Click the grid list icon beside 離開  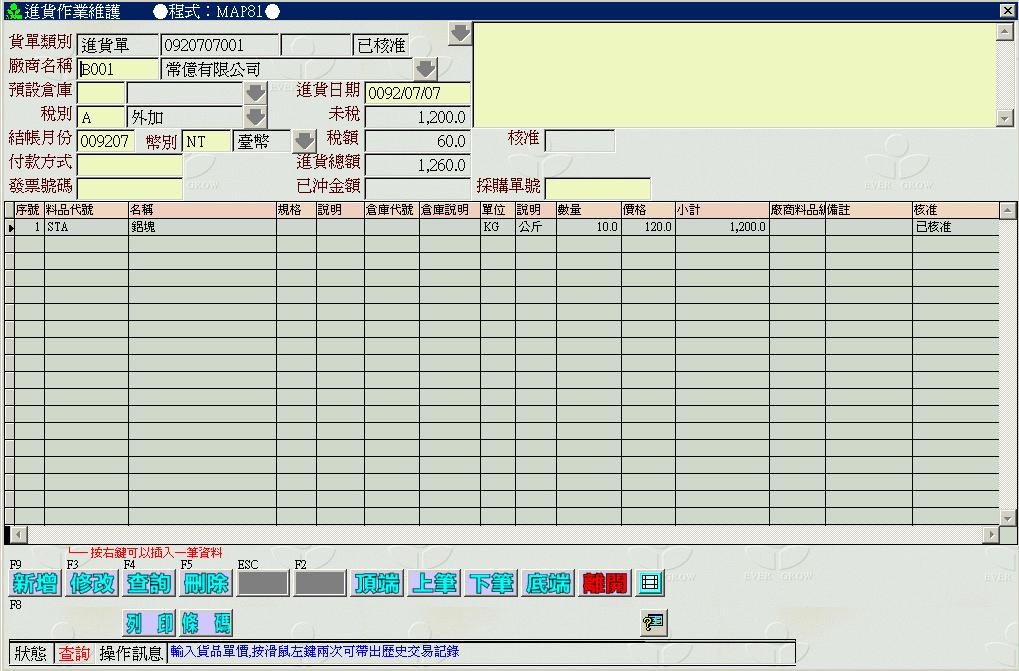[x=651, y=582]
